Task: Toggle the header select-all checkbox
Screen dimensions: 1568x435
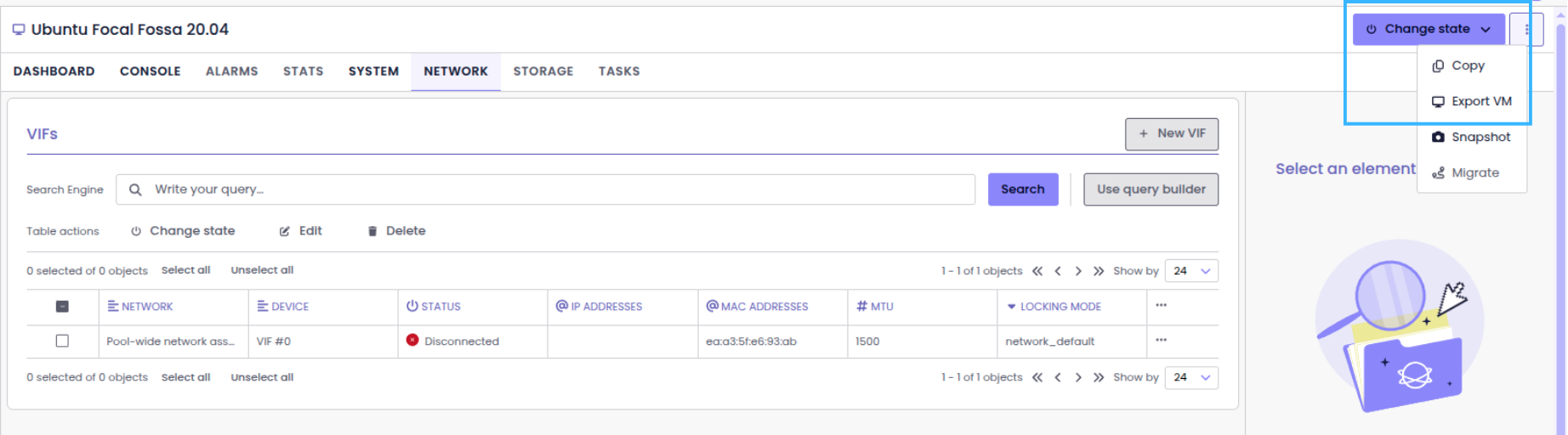Action: coord(62,307)
